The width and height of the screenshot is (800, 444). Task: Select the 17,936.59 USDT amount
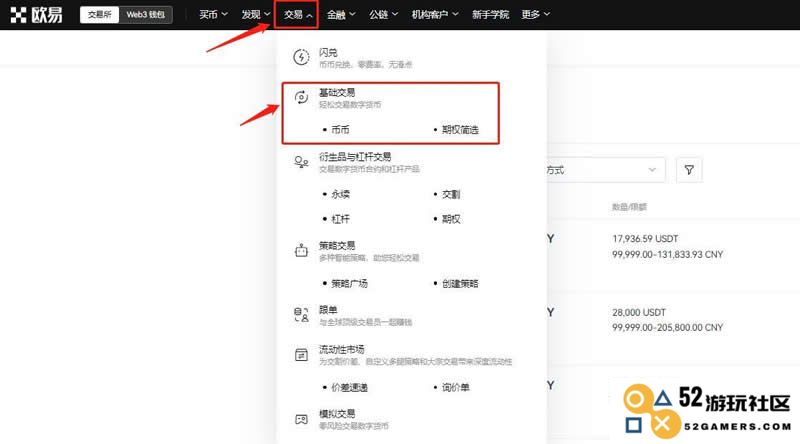pos(645,238)
